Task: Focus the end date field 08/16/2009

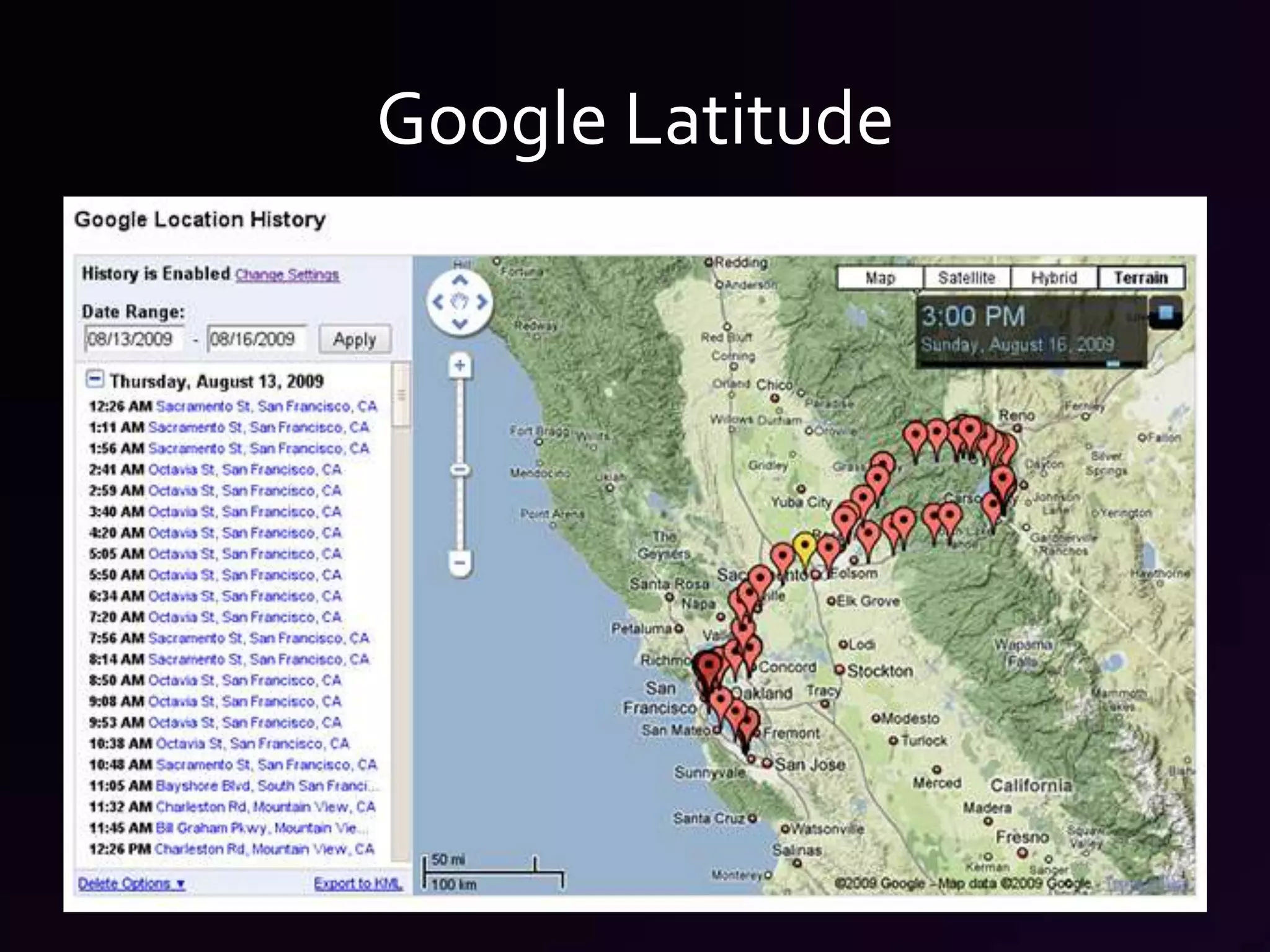Action: [256, 338]
